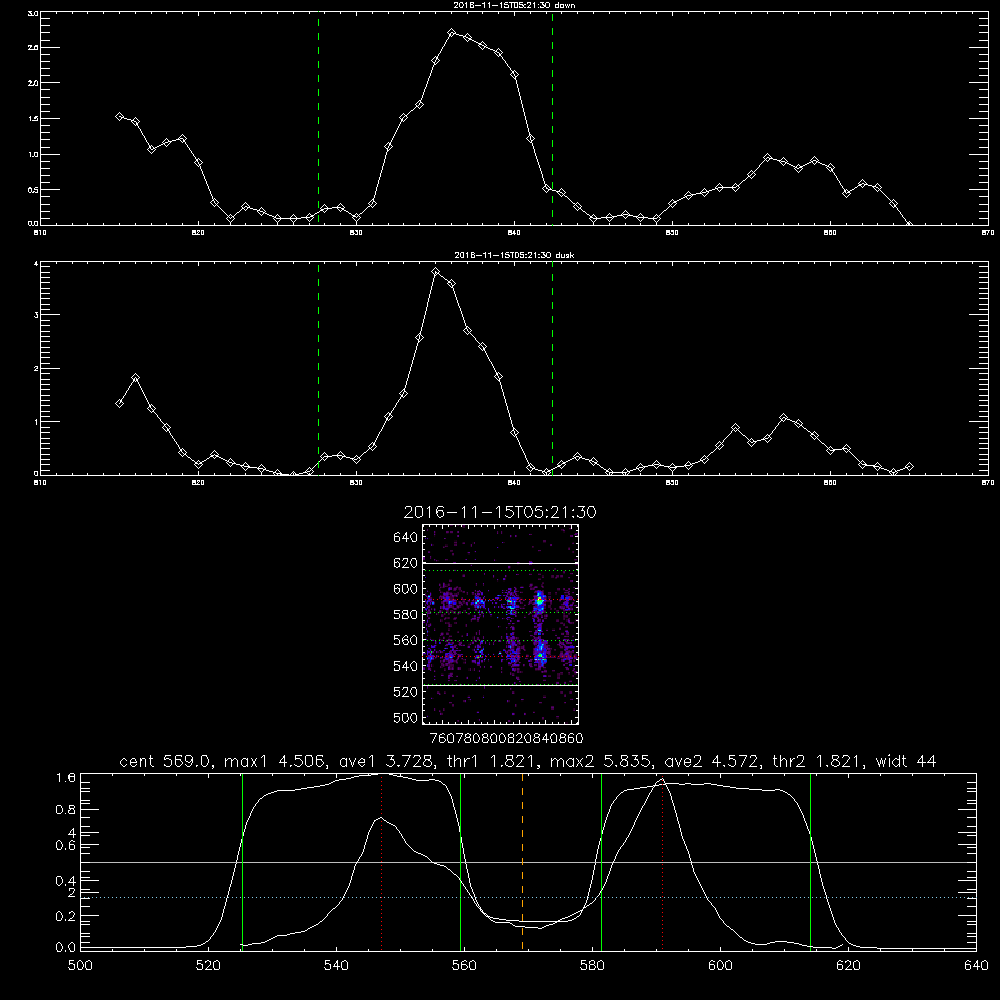Click x-axis label 540 of bottom plot
Screen dimensions: 1000x1000
pos(336,965)
